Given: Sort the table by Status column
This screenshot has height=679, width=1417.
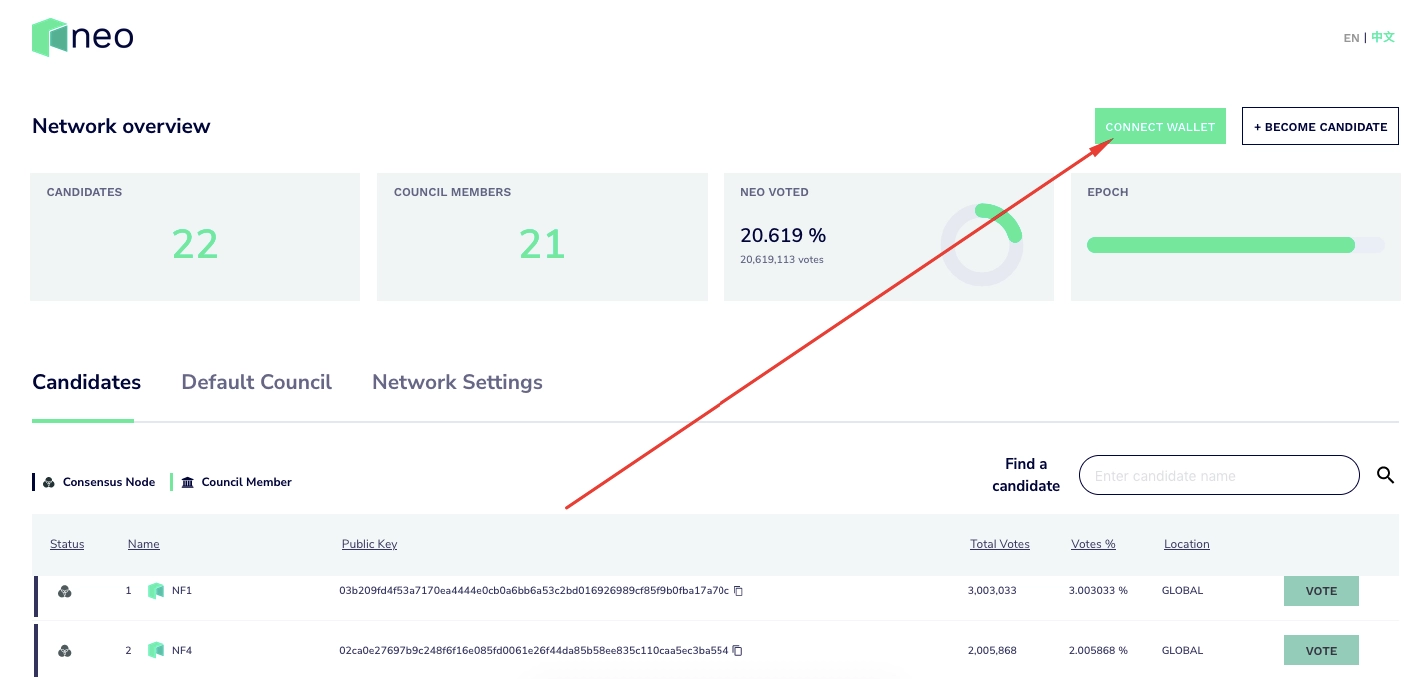Looking at the screenshot, I should click(x=67, y=544).
